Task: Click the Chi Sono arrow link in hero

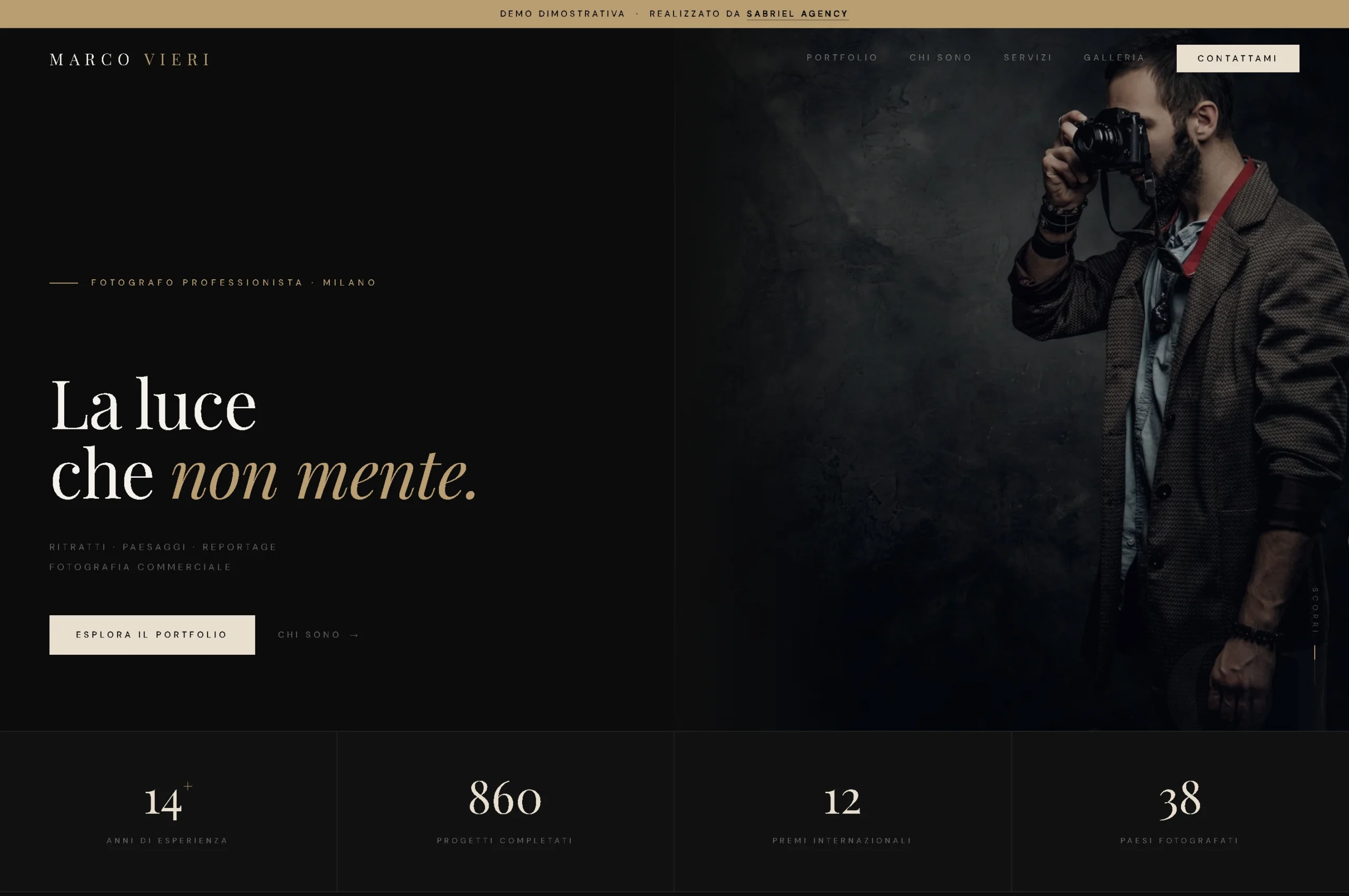Action: [x=318, y=634]
